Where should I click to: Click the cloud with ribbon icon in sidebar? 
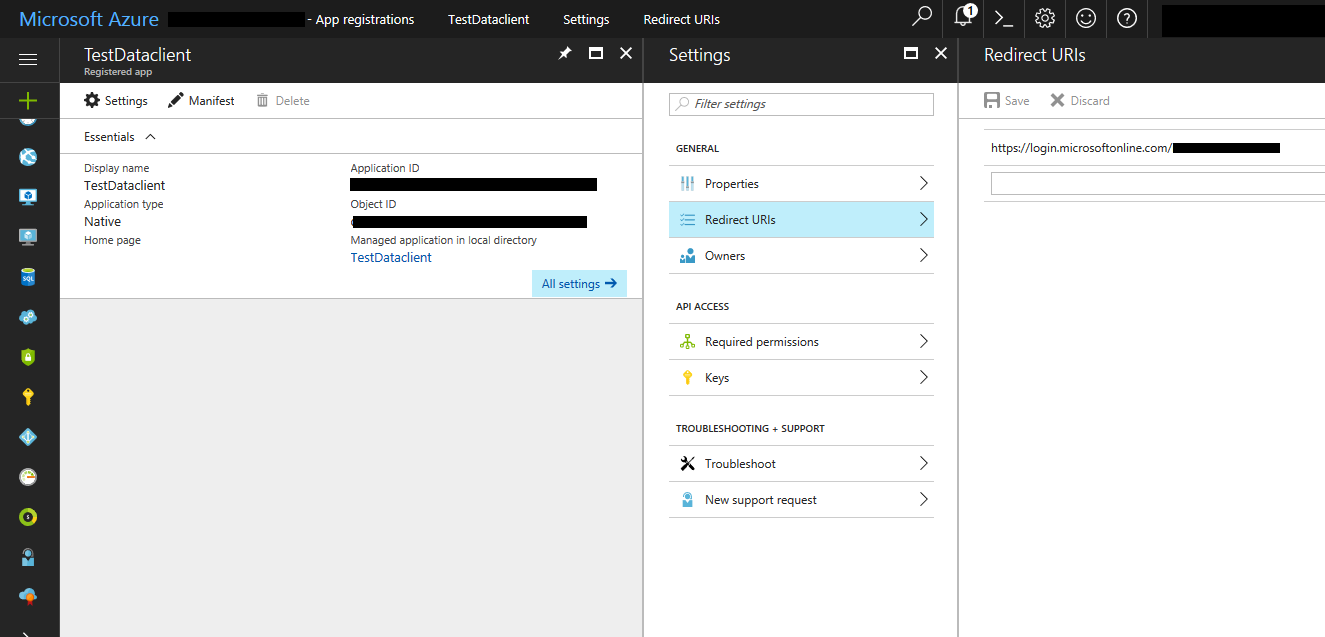point(28,597)
